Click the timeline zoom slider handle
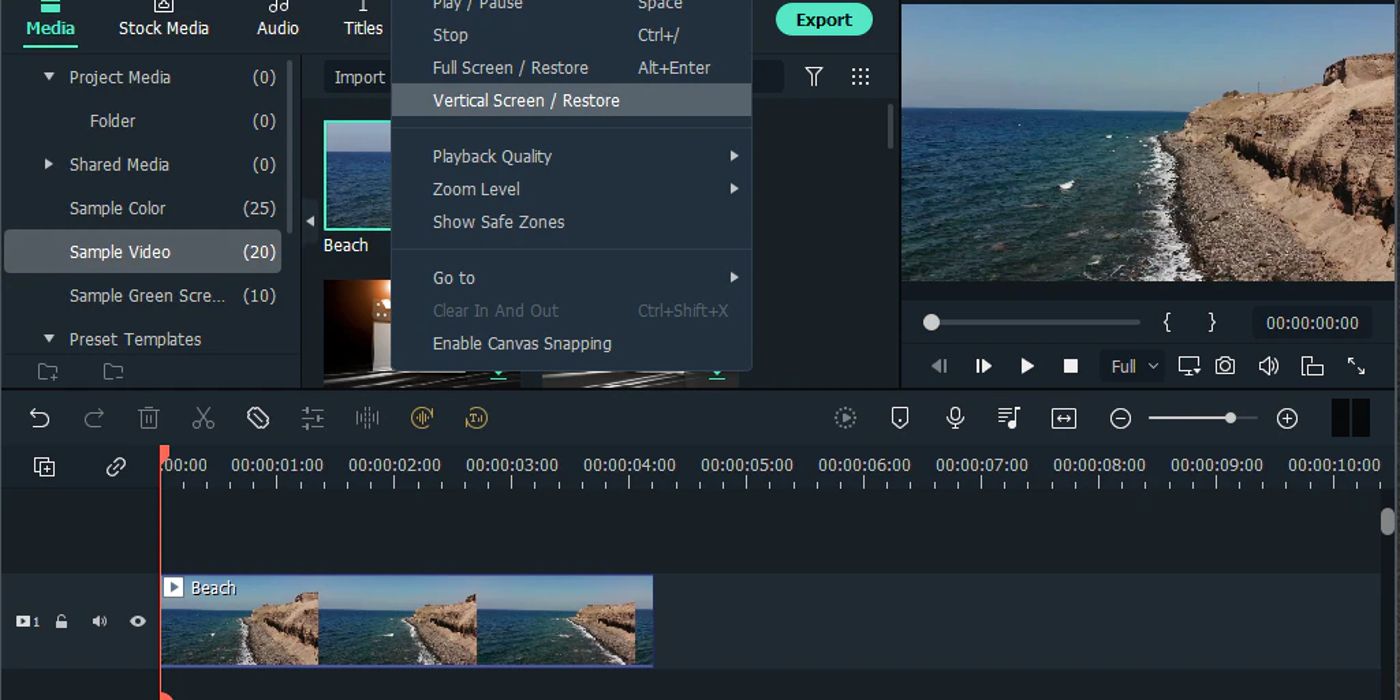Viewport: 1400px width, 700px height. 1230,418
